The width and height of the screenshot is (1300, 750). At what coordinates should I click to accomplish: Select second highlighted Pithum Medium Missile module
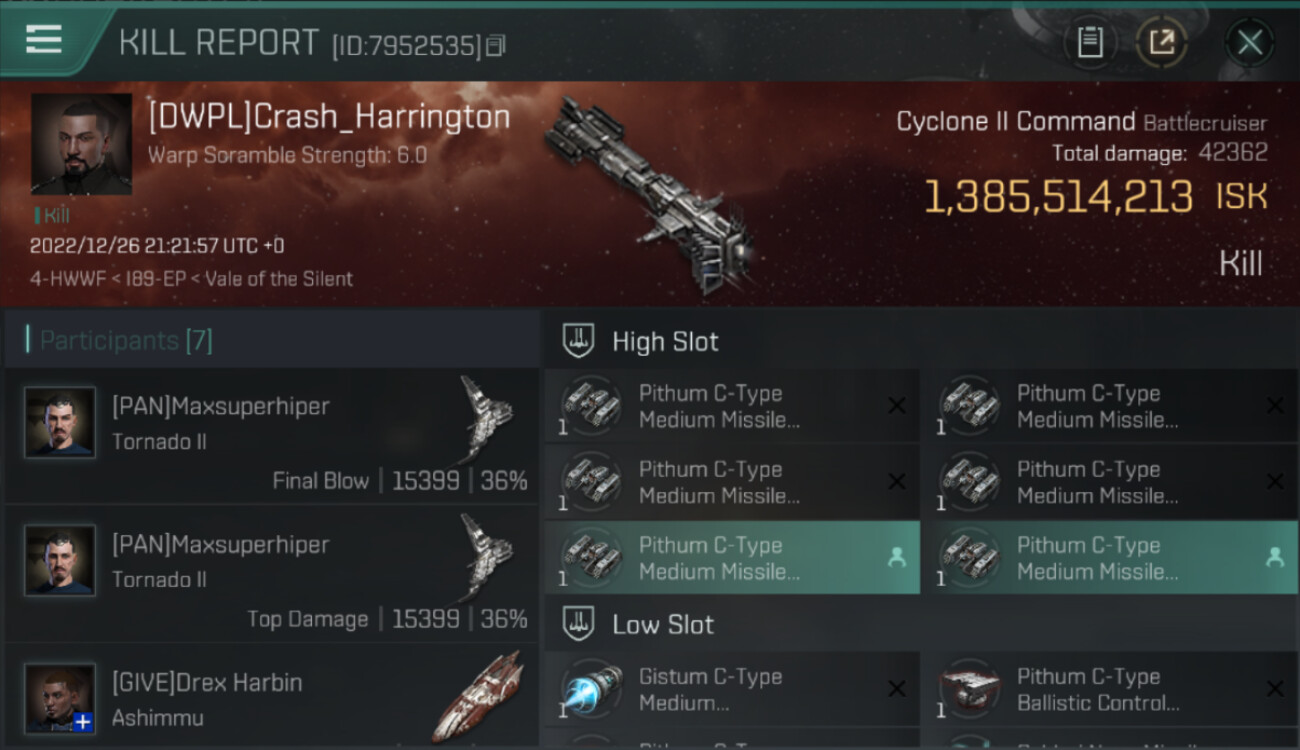point(1109,558)
